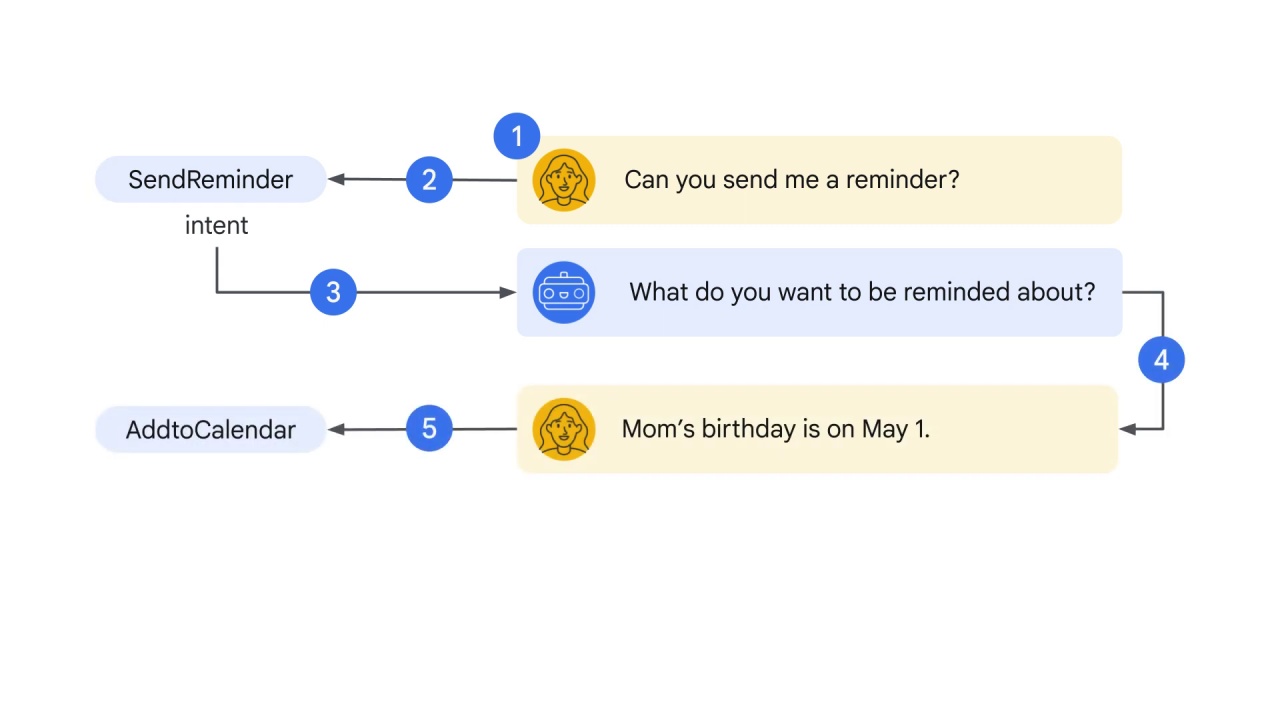The width and height of the screenshot is (1280, 720).
Task: Click the step 5 numbered circle
Action: click(x=429, y=429)
